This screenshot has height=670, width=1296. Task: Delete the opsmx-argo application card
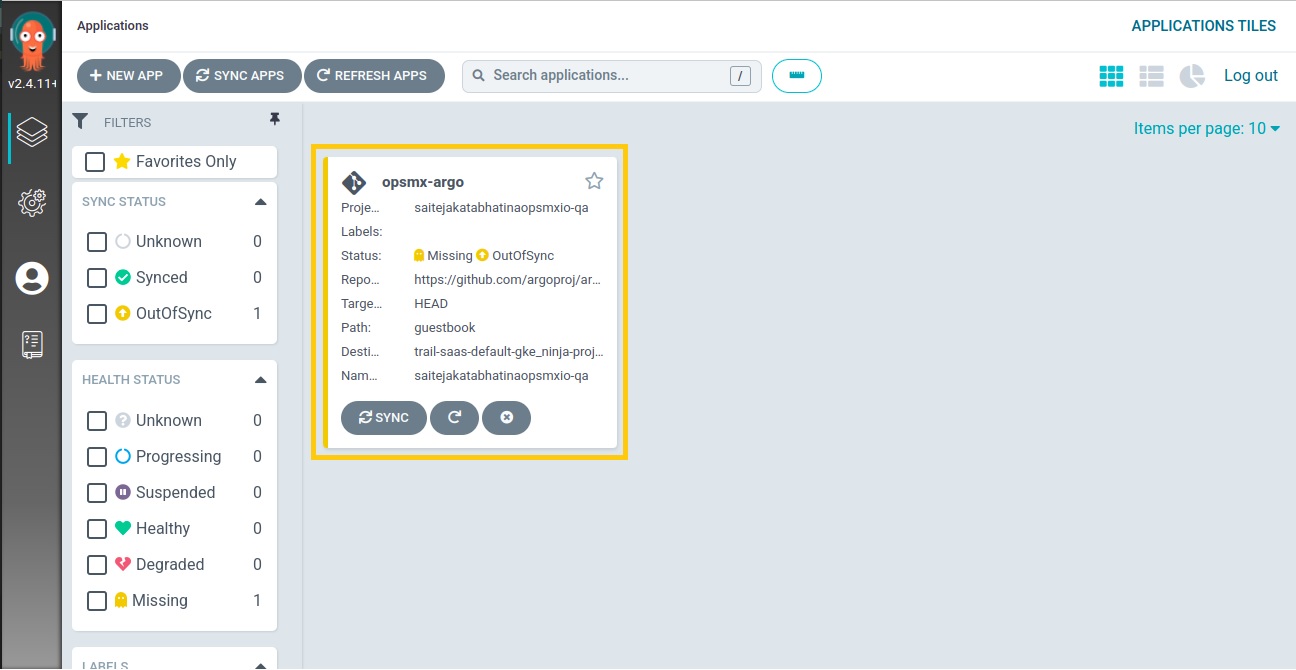506,418
